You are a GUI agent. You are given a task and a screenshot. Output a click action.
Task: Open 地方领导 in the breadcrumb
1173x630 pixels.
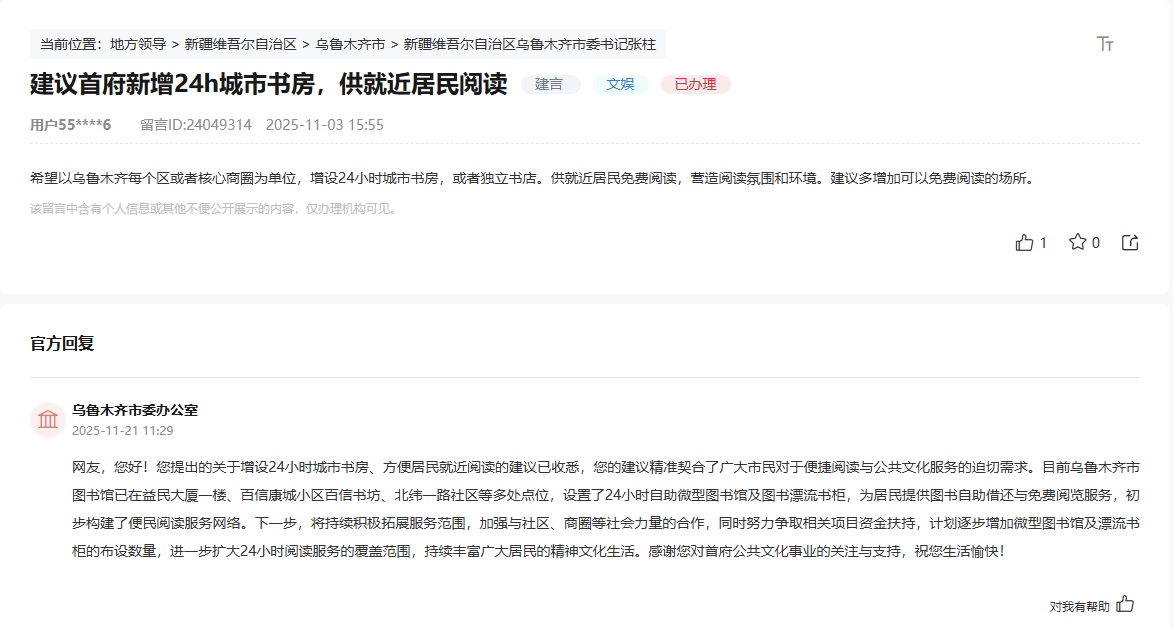pos(138,44)
